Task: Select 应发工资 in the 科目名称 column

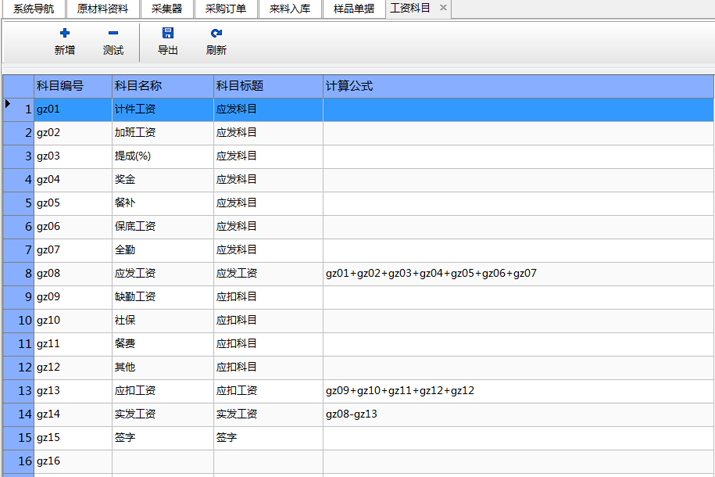Action: click(163, 274)
